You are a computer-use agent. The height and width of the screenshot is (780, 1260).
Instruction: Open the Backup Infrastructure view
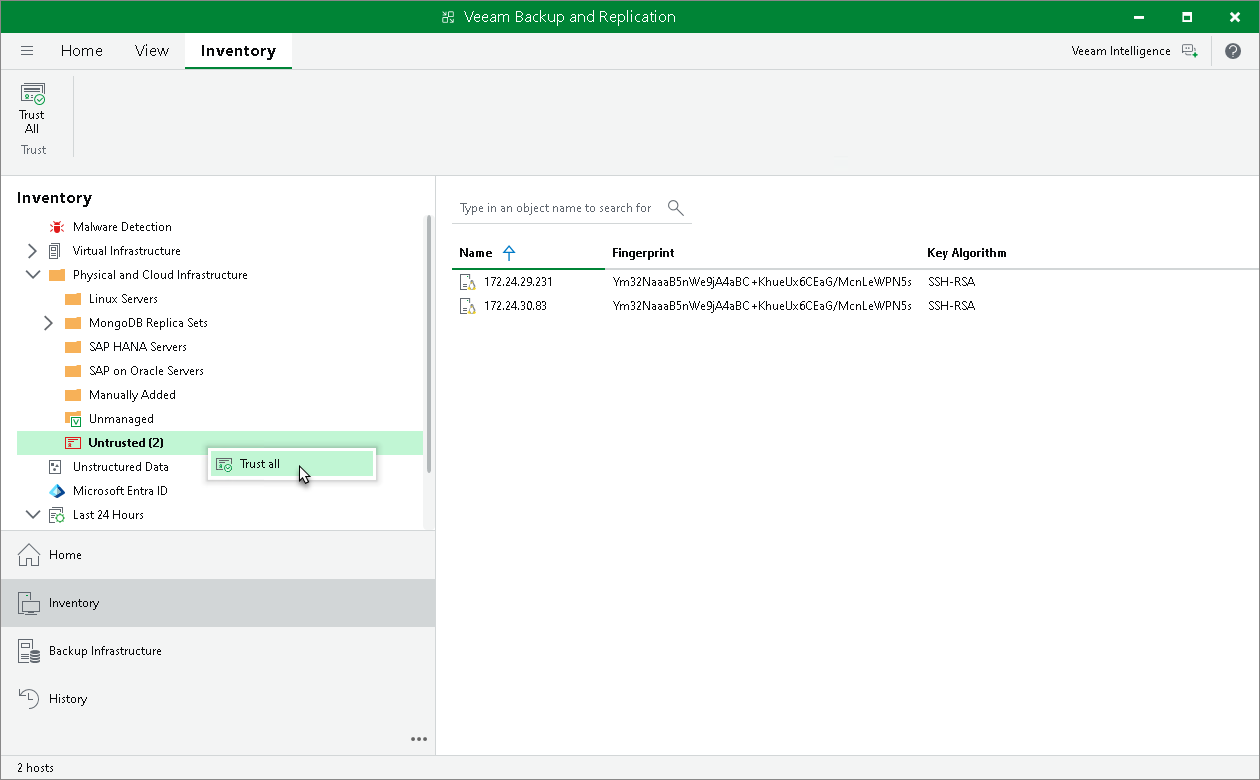click(x=105, y=651)
